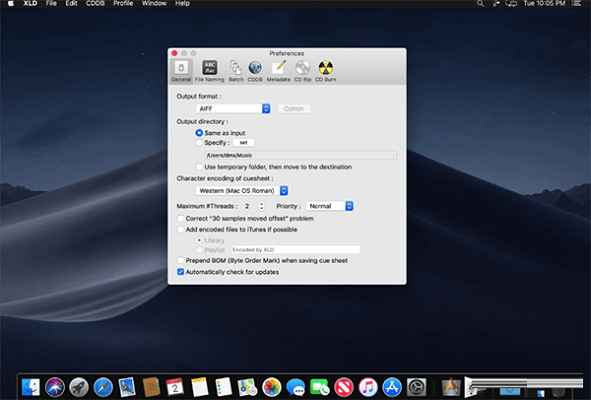Select the 'Same as input' radio button

point(199,133)
